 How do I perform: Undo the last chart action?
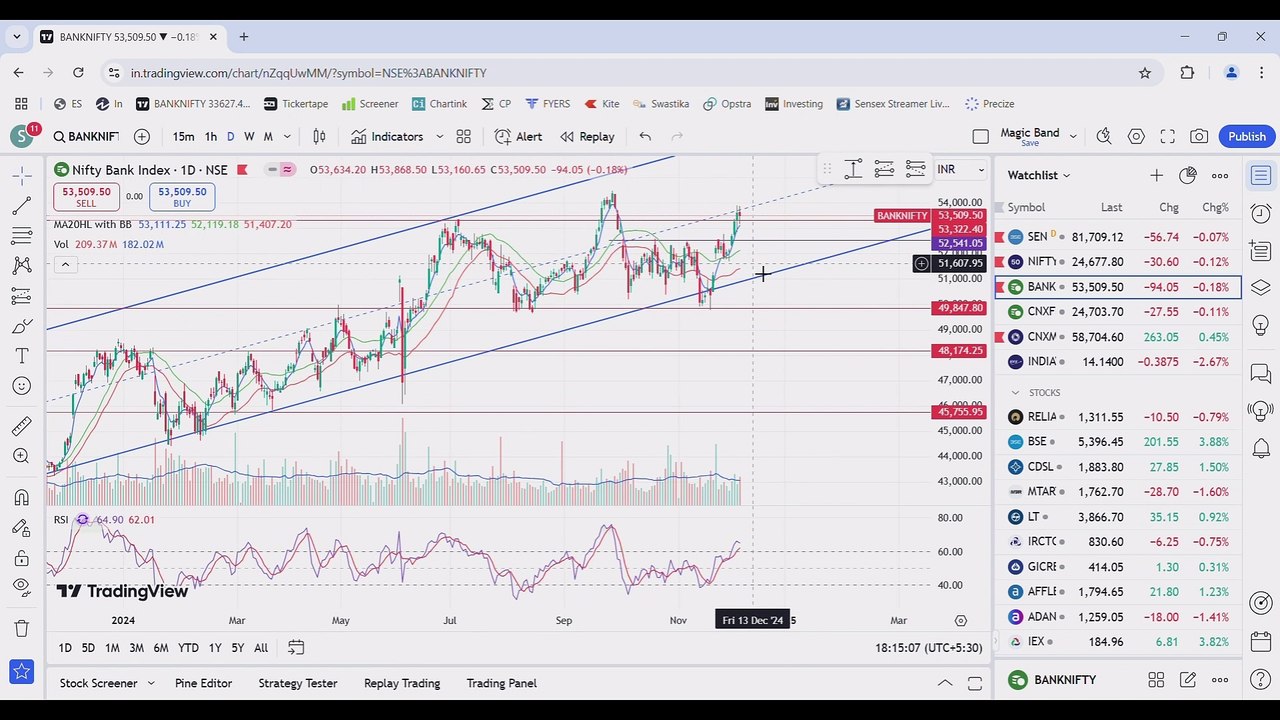(x=645, y=137)
